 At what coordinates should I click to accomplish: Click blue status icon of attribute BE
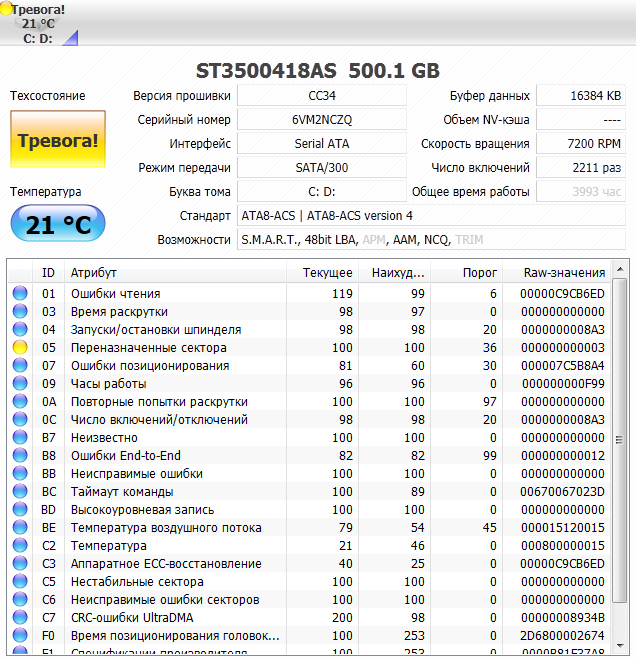click(20, 527)
